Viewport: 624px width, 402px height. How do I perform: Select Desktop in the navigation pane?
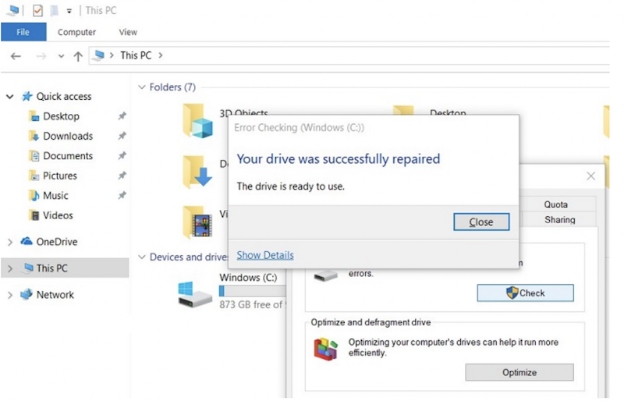click(x=61, y=116)
